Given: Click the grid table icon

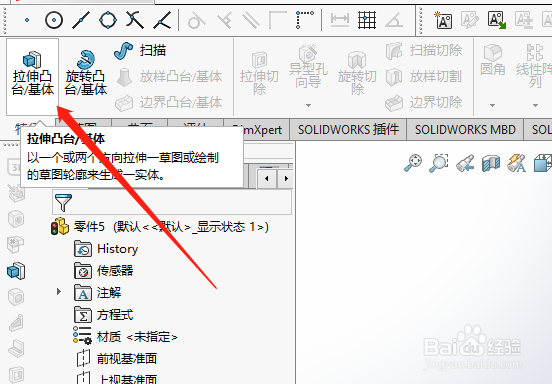Looking at the screenshot, I should [x=366, y=20].
